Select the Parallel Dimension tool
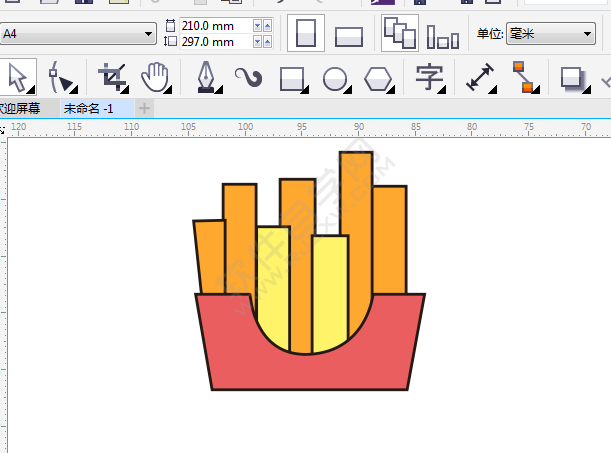The image size is (611, 453). pos(481,77)
